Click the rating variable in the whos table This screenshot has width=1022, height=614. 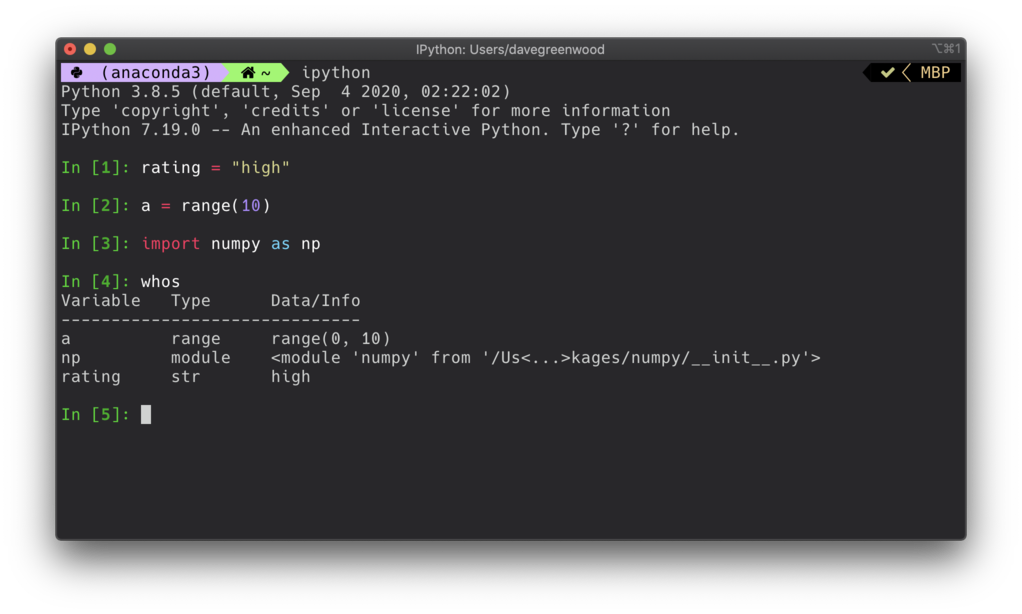click(91, 376)
